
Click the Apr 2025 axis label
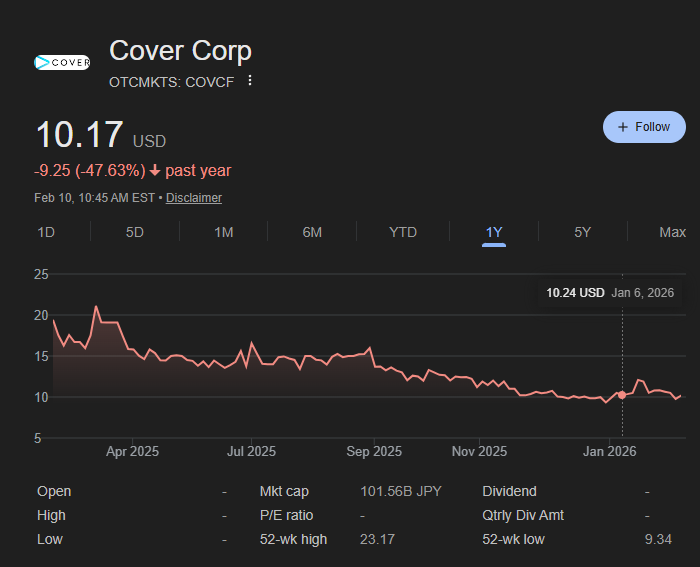pos(132,451)
